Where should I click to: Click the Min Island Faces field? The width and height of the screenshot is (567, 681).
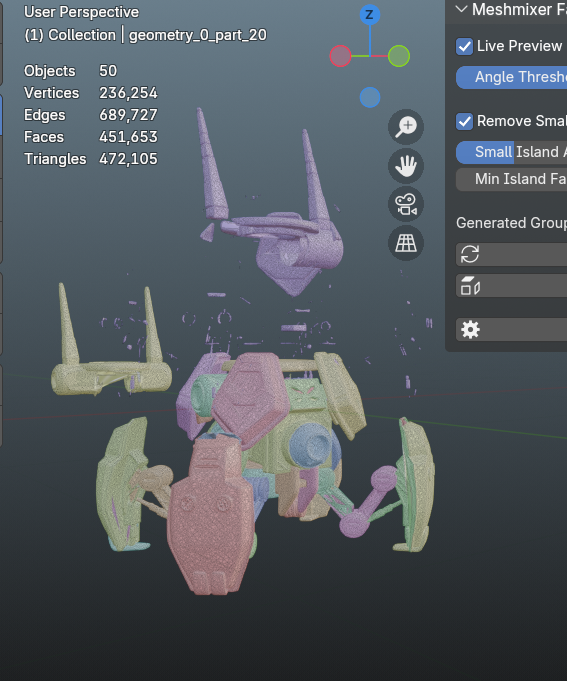(x=511, y=179)
